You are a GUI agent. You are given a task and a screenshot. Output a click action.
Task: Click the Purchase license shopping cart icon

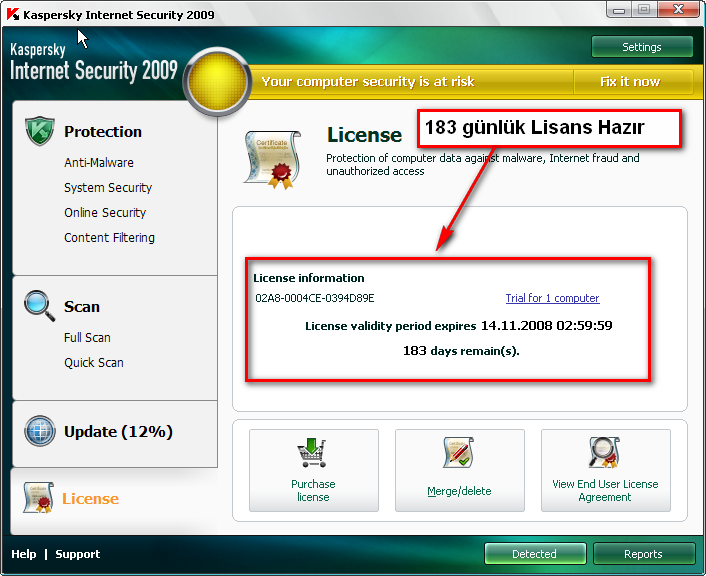[312, 453]
